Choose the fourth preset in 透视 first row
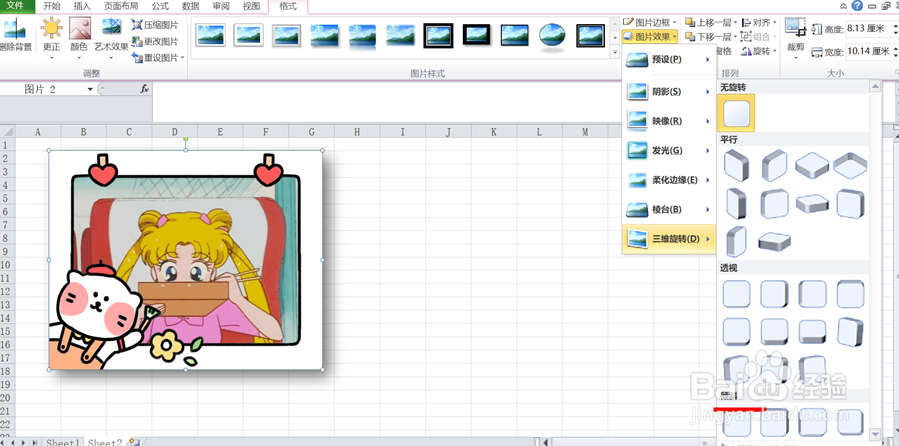 coord(850,294)
